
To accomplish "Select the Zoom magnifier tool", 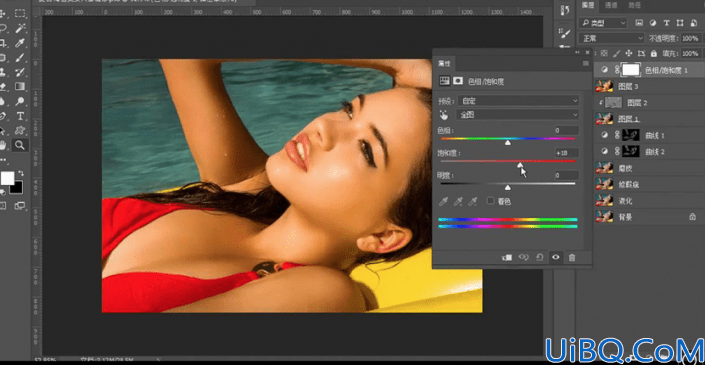I will pyautogui.click(x=19, y=145).
